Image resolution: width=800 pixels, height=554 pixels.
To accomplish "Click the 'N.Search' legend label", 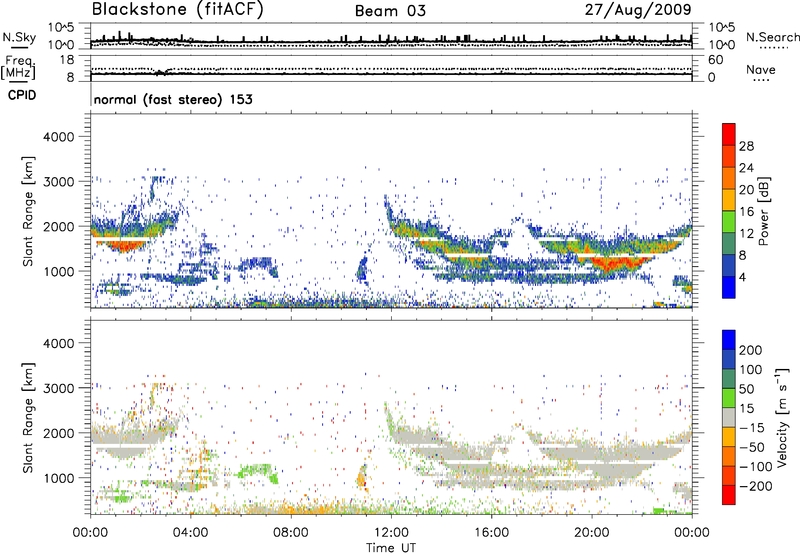I will point(772,37).
